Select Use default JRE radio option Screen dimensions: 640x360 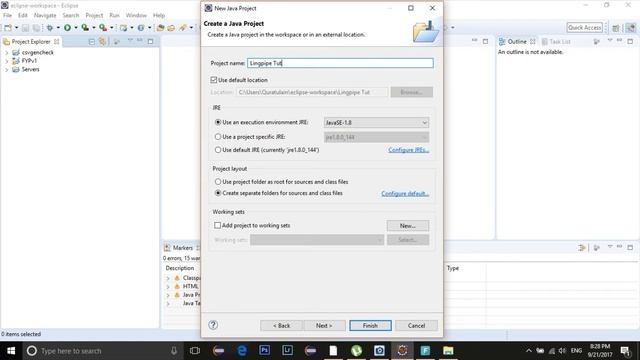(218, 150)
